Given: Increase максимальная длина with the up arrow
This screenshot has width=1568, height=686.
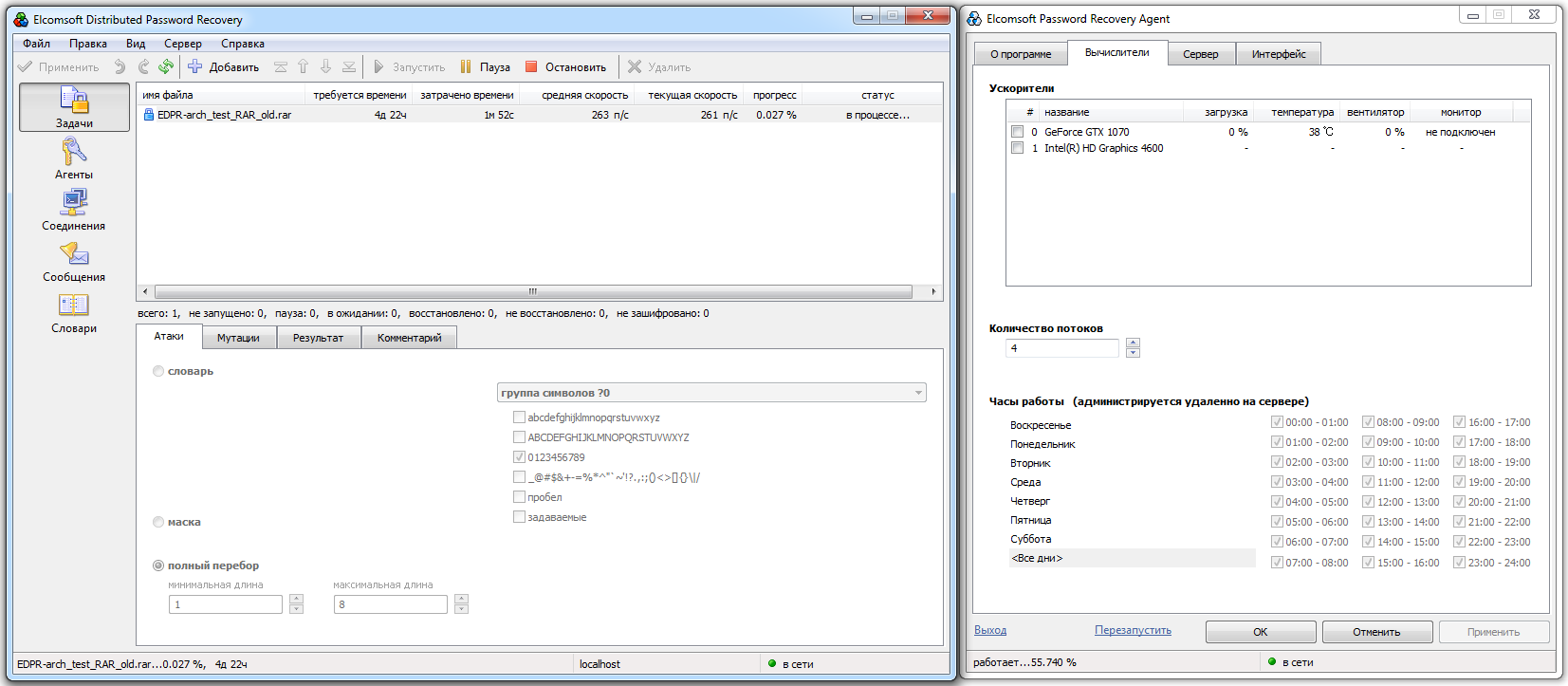Looking at the screenshot, I should [x=461, y=599].
